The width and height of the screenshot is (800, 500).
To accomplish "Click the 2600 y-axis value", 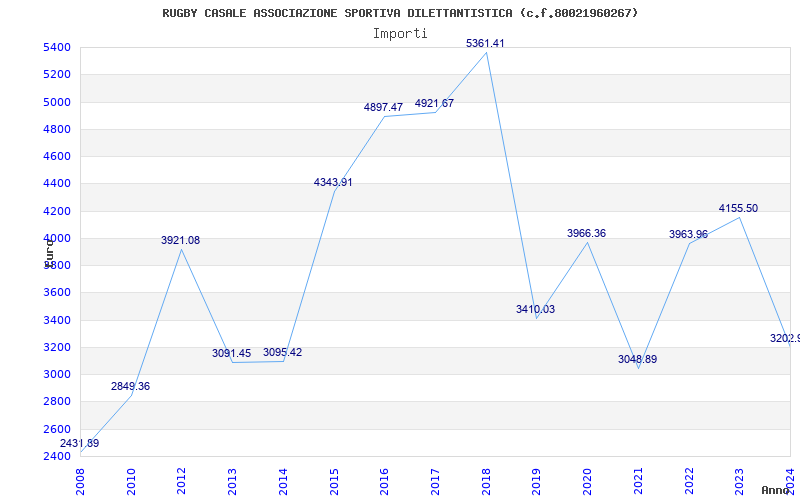I will click(56, 429).
